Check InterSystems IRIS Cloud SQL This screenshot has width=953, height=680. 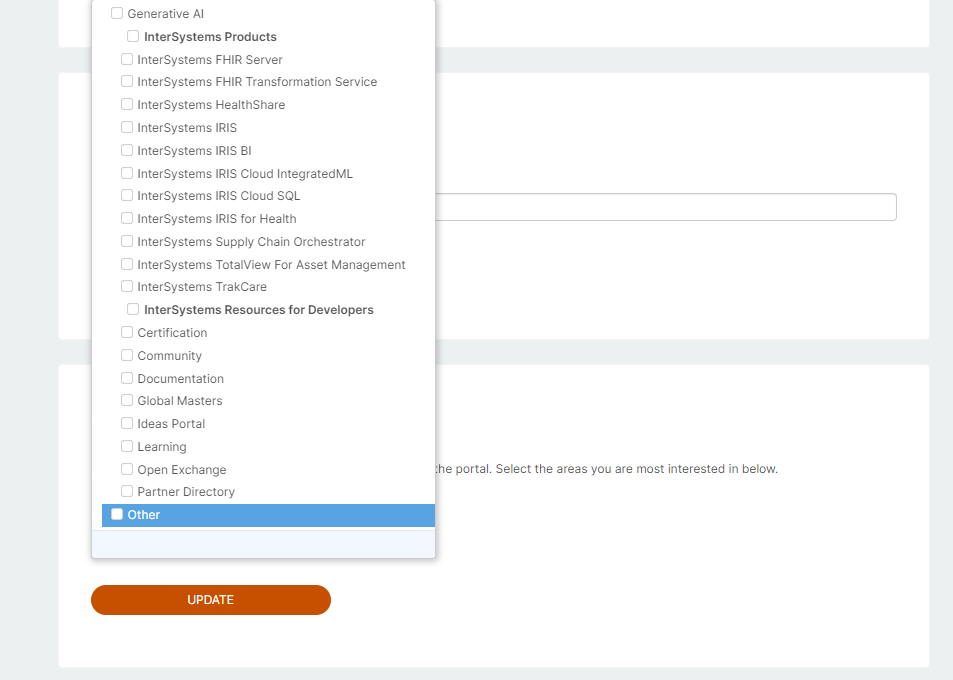tap(127, 196)
